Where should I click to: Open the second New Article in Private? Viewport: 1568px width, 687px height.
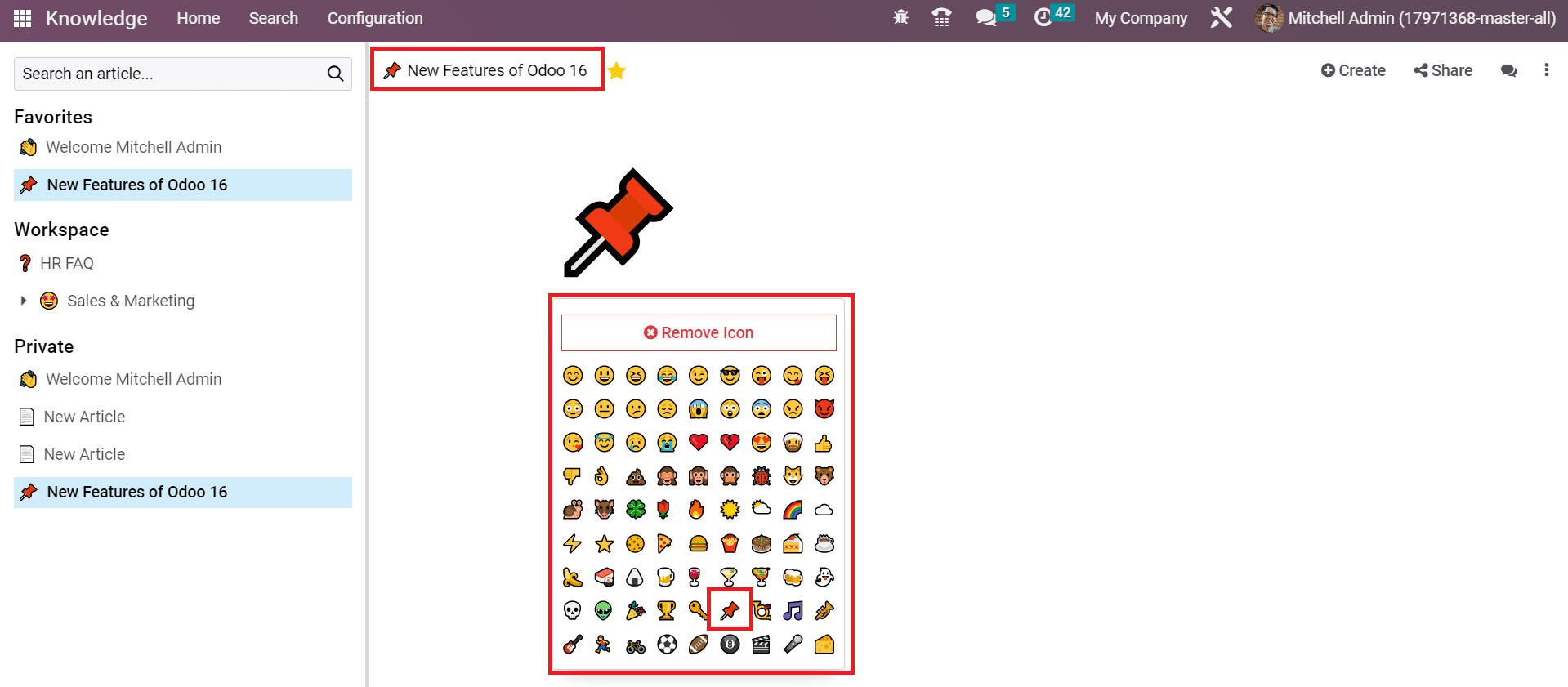[x=84, y=454]
